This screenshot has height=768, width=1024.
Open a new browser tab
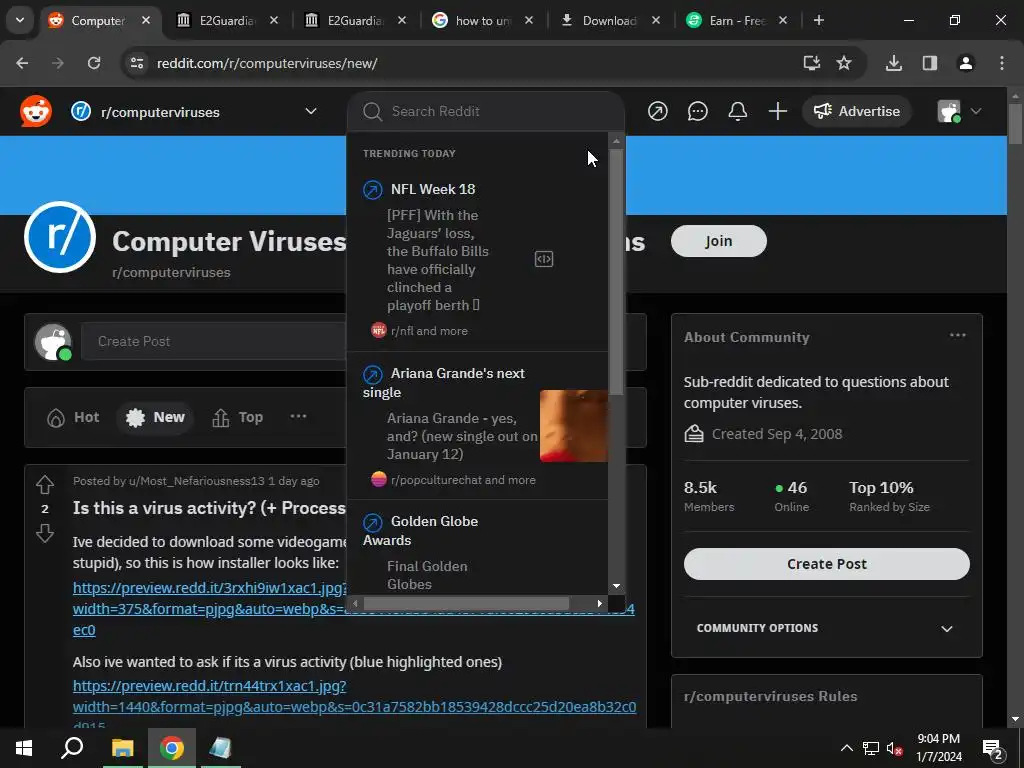coord(818,20)
